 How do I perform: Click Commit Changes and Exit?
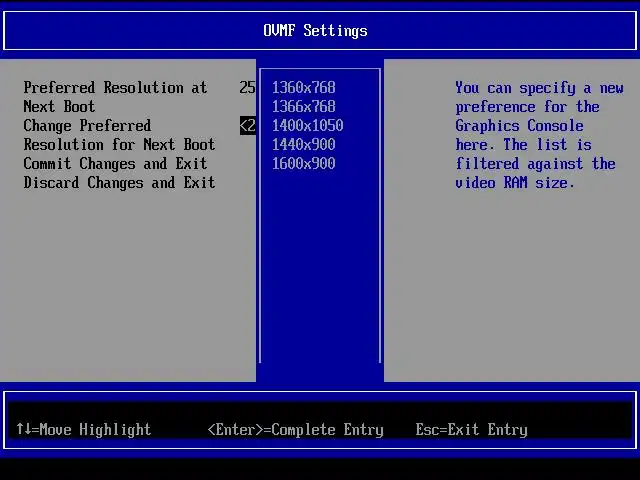tap(115, 164)
